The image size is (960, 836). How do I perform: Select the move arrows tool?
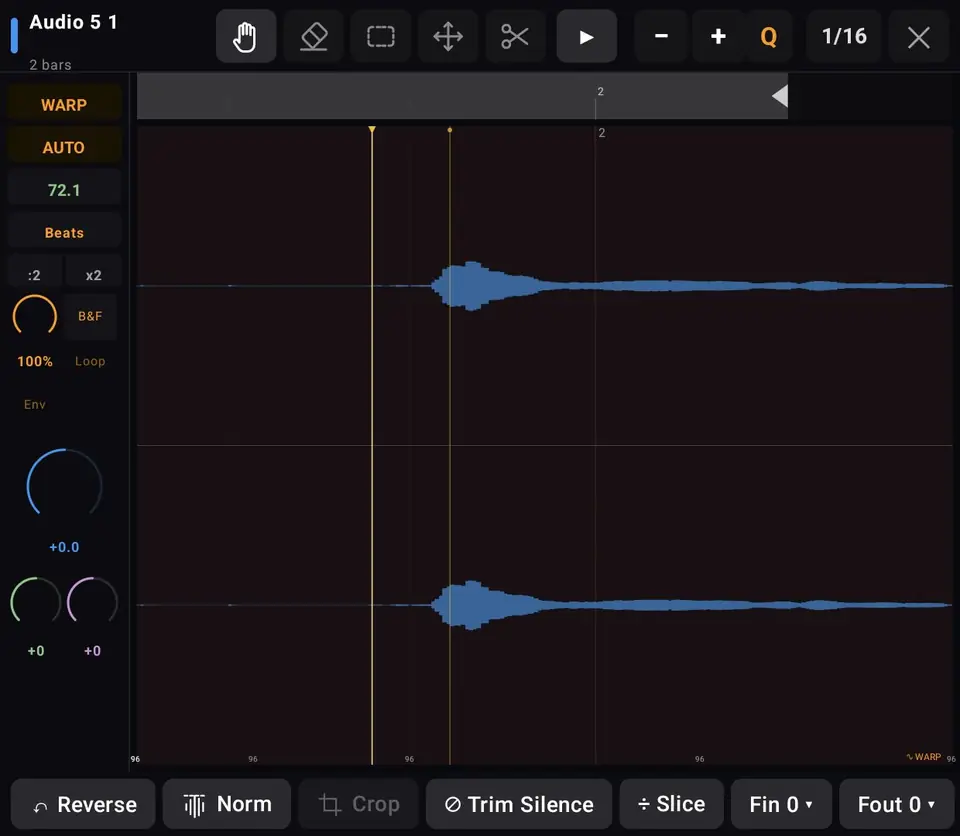pos(448,36)
